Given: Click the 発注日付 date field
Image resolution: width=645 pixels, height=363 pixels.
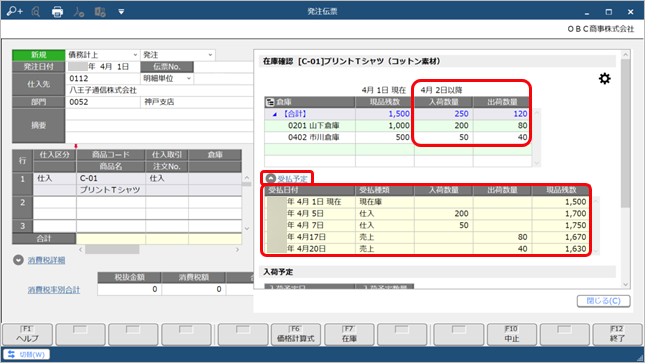Looking at the screenshot, I should [x=103, y=67].
